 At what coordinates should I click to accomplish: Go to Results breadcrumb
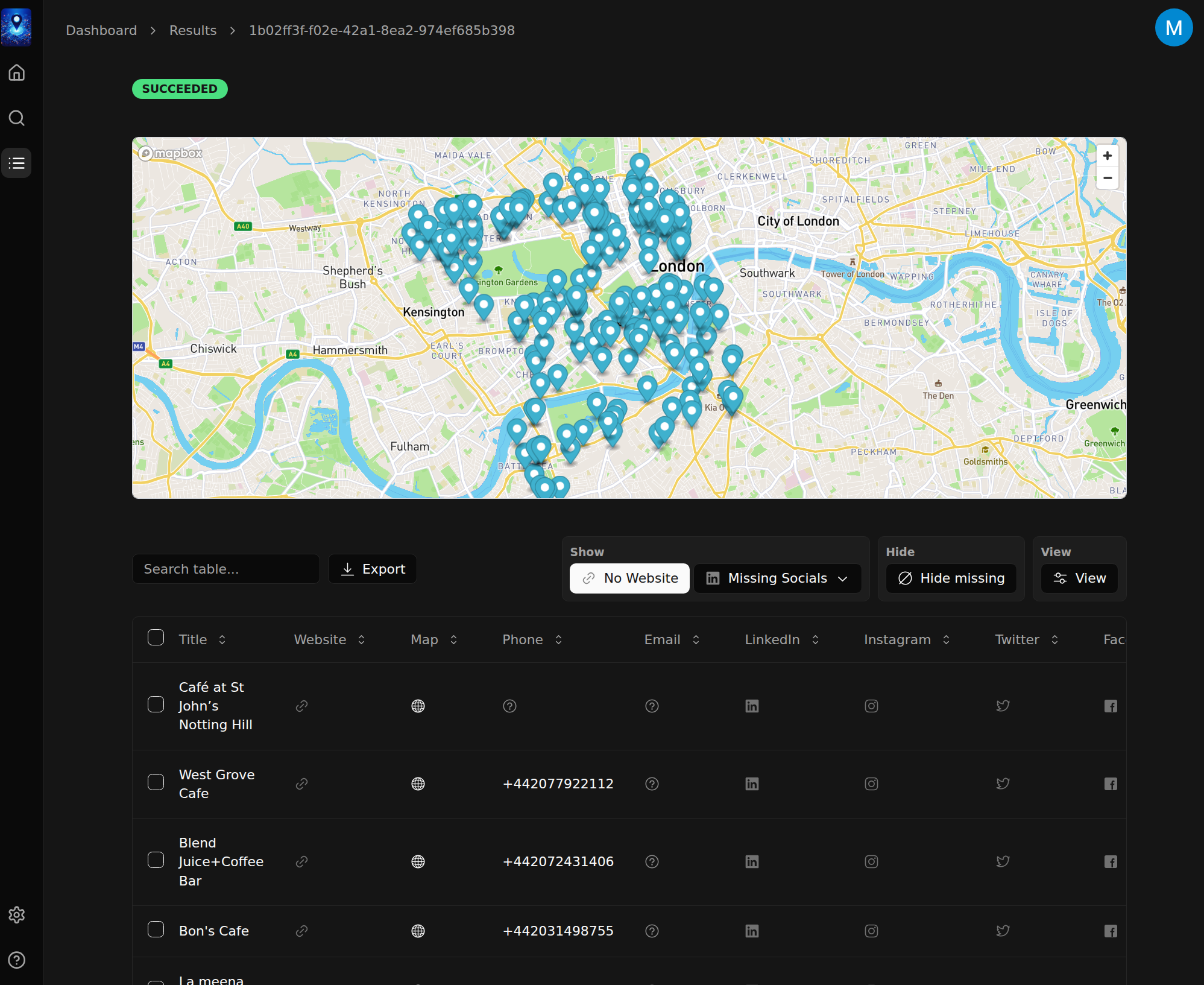coord(193,30)
